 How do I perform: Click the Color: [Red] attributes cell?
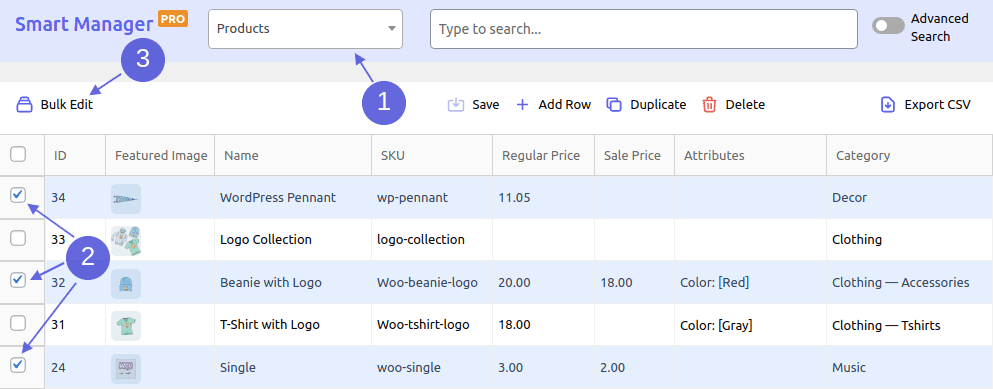coord(750,283)
